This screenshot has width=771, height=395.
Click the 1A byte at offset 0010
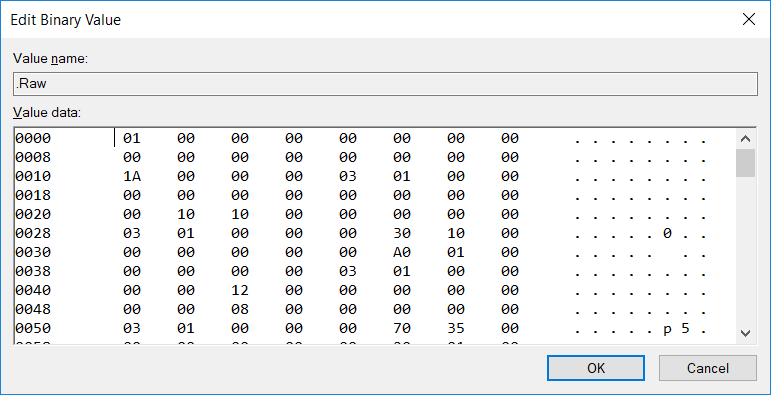[x=132, y=177]
